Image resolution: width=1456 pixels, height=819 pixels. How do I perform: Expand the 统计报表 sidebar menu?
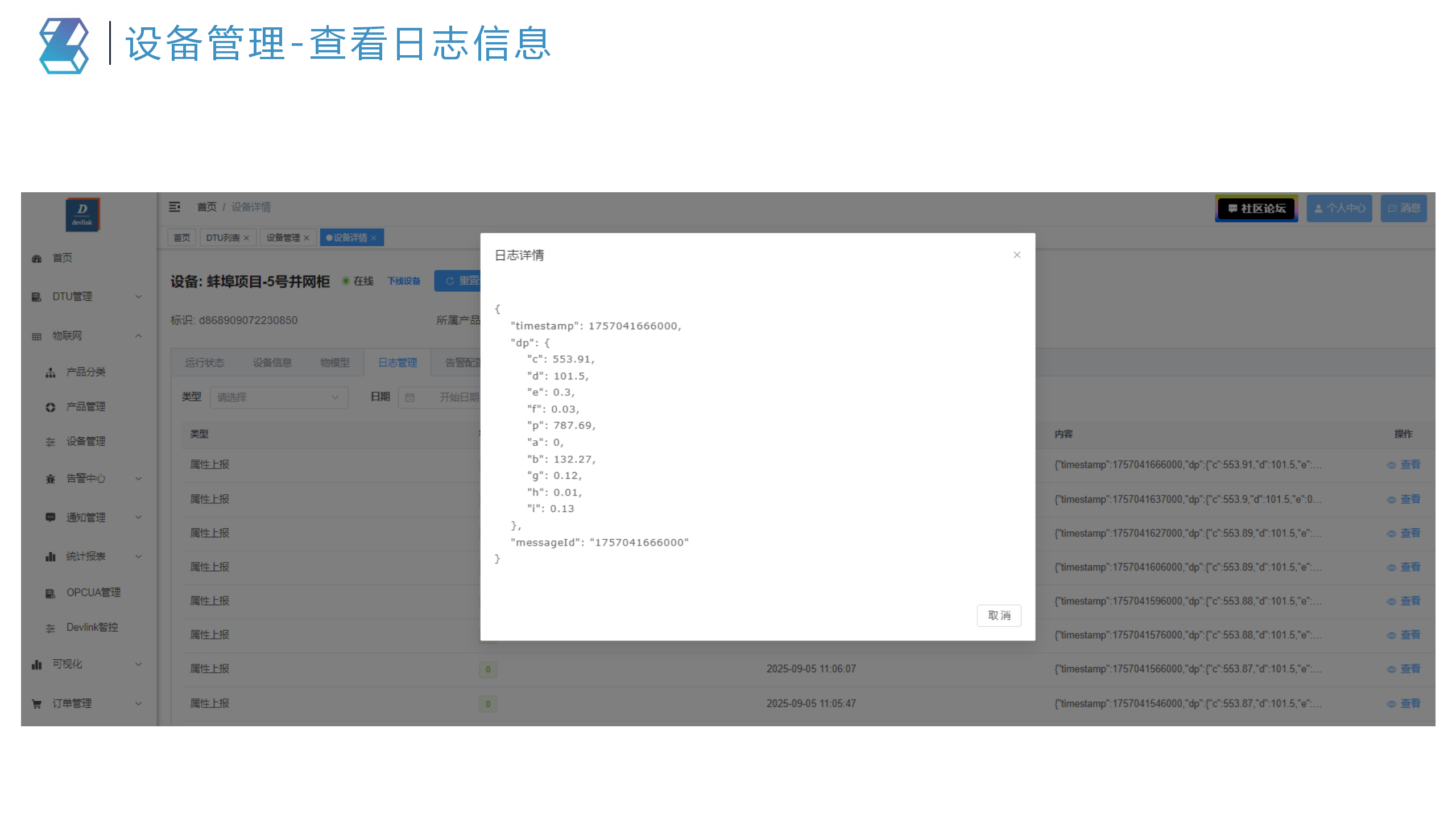tap(85, 556)
